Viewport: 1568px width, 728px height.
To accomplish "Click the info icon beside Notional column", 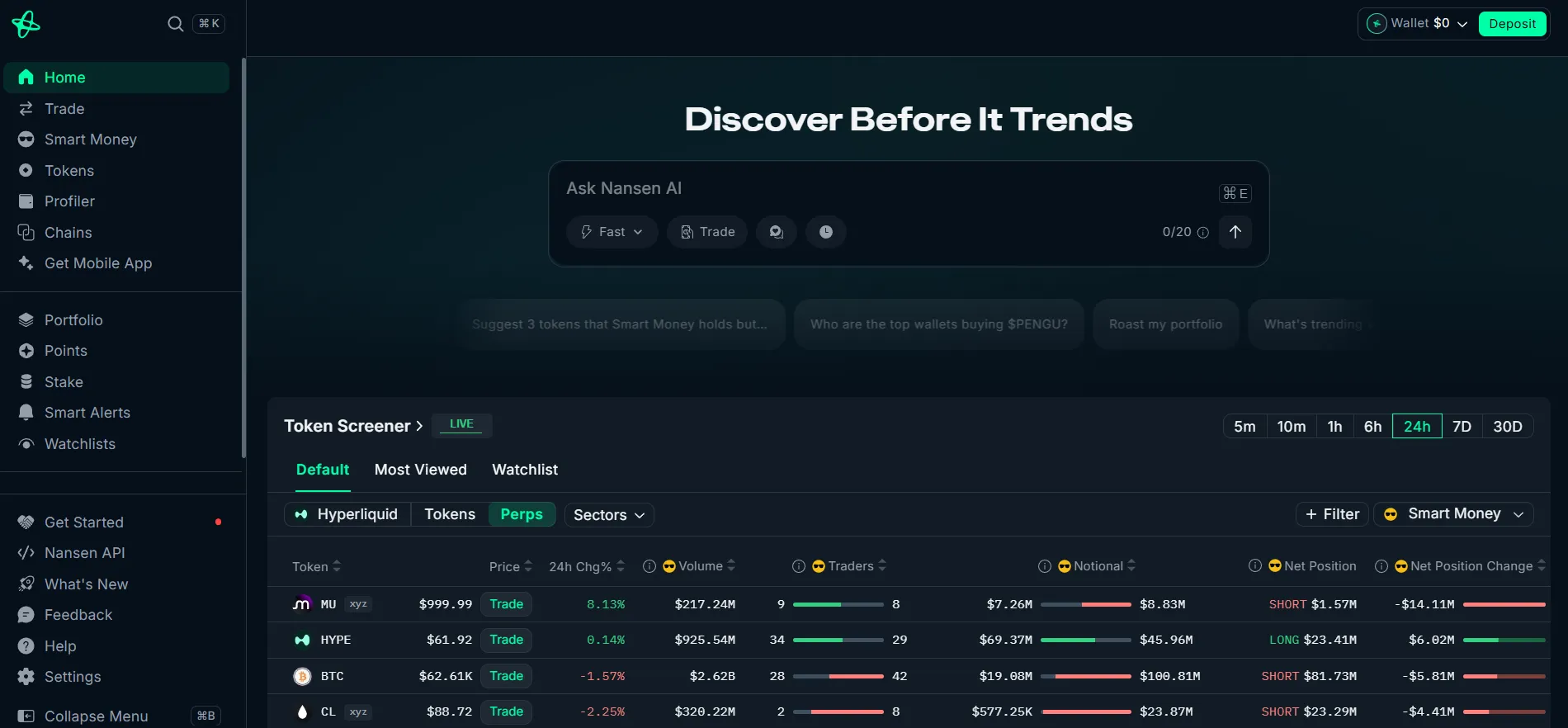I will [x=1045, y=566].
